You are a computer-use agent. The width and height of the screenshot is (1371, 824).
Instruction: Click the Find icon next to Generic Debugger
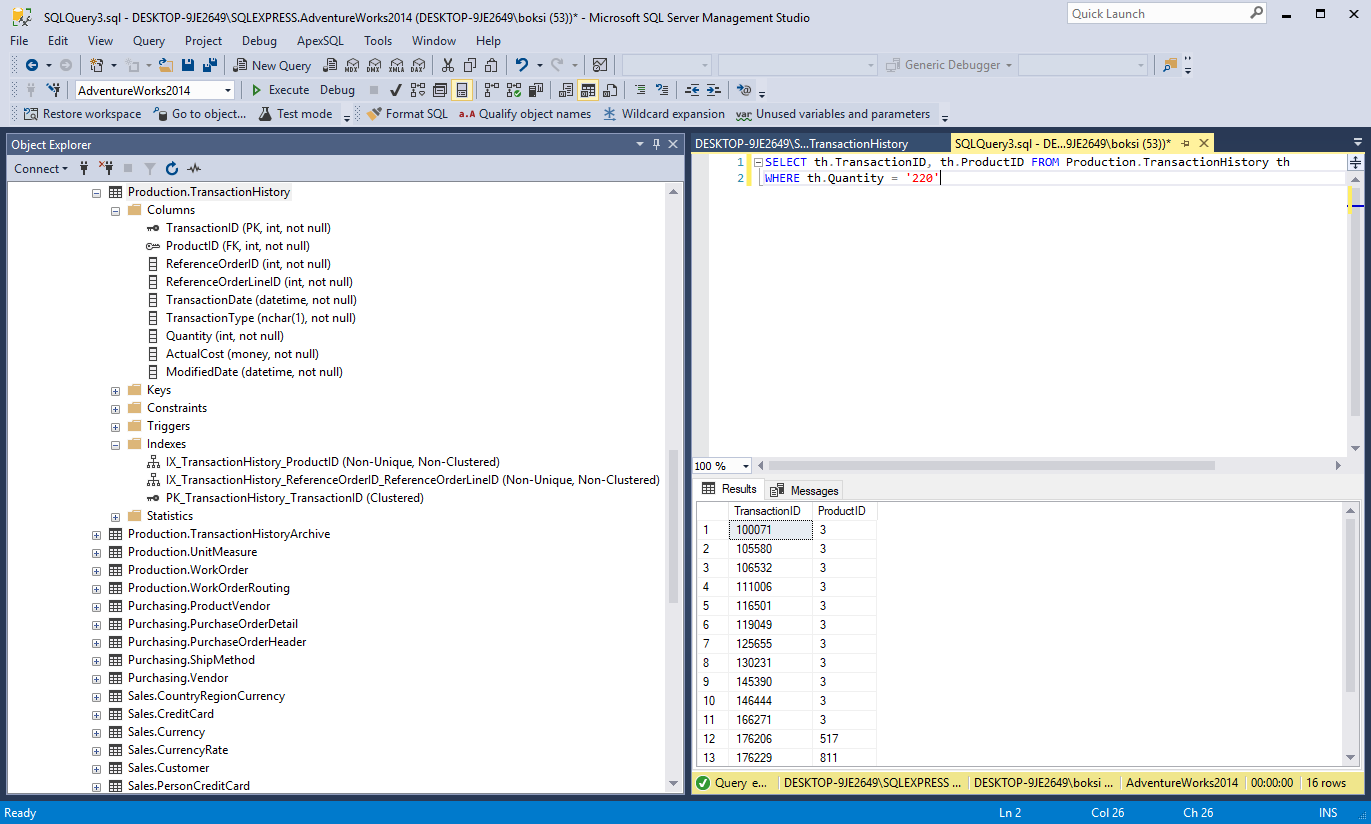[x=1170, y=65]
